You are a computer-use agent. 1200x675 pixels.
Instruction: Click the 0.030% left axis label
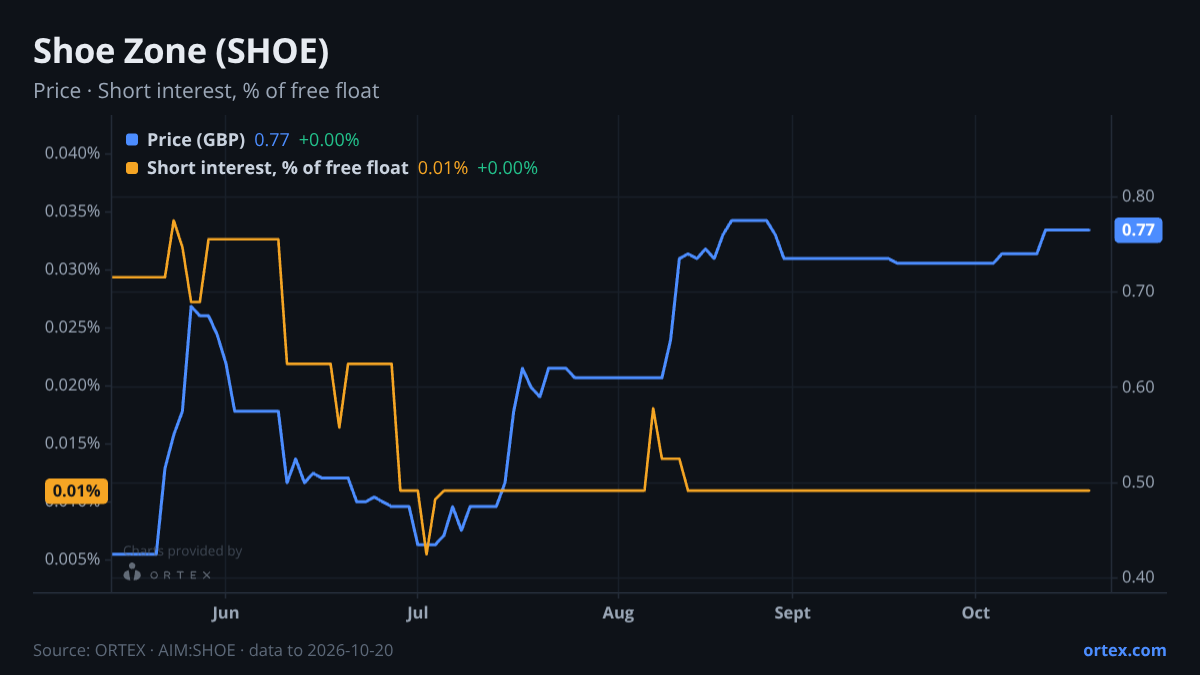pyautogui.click(x=72, y=269)
